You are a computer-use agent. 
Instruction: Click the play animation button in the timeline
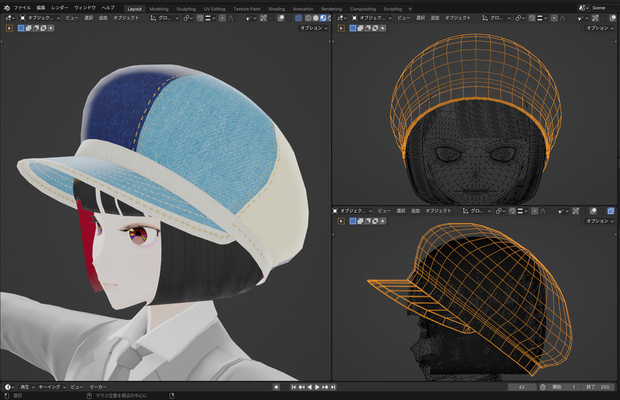317,387
